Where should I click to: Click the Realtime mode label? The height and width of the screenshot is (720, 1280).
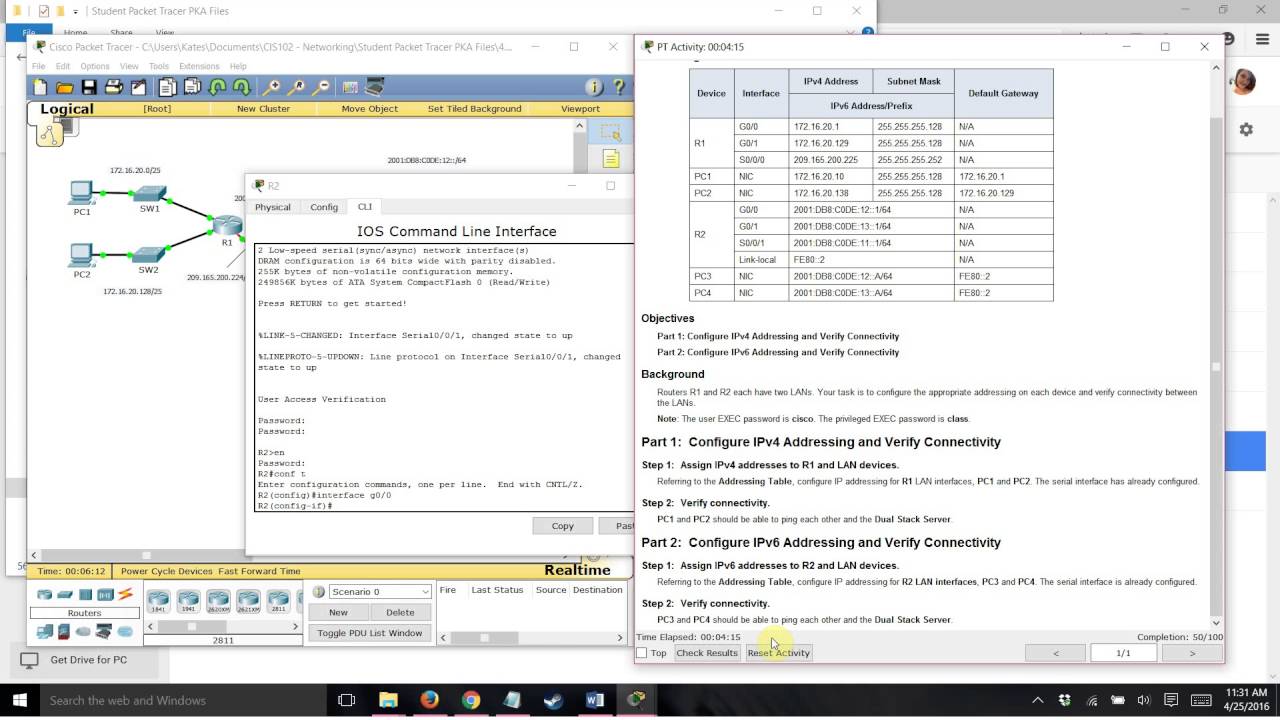pos(577,570)
